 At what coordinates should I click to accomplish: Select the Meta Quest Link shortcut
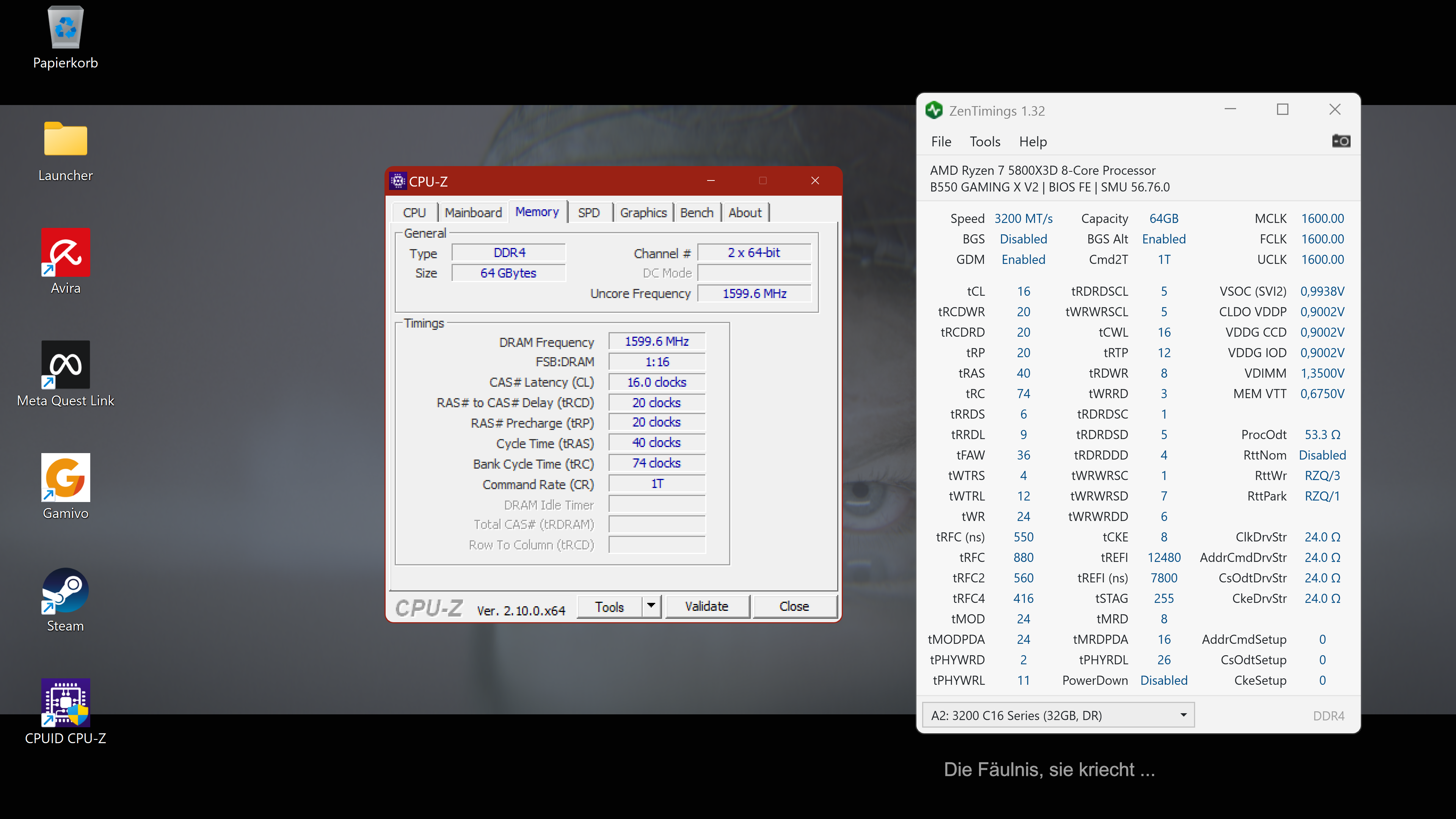(x=66, y=364)
